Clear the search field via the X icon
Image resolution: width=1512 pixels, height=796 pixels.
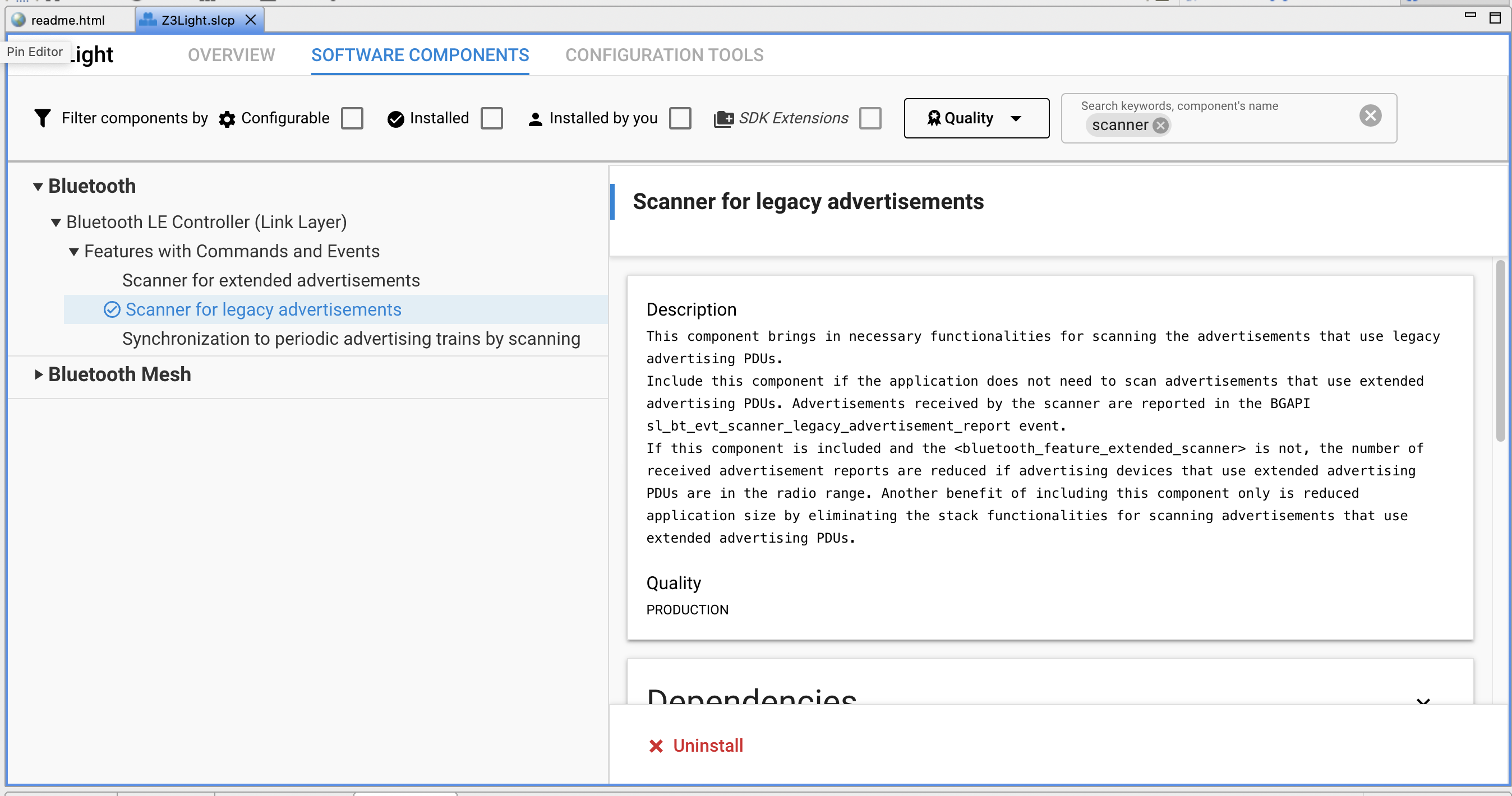(x=1371, y=115)
